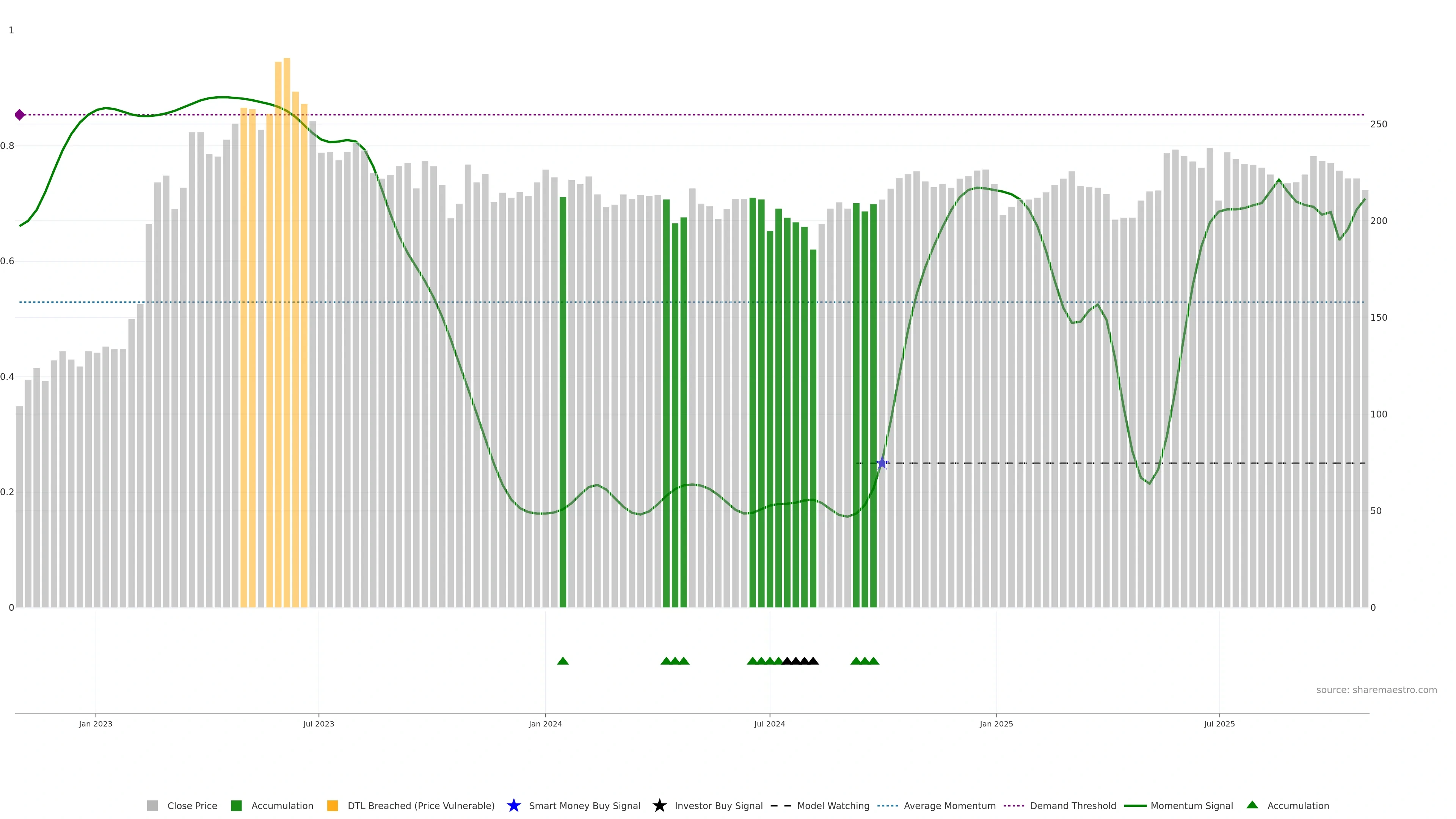Click the orange DTL Breached color swatch
This screenshot has height=819, width=1456.
(333, 805)
